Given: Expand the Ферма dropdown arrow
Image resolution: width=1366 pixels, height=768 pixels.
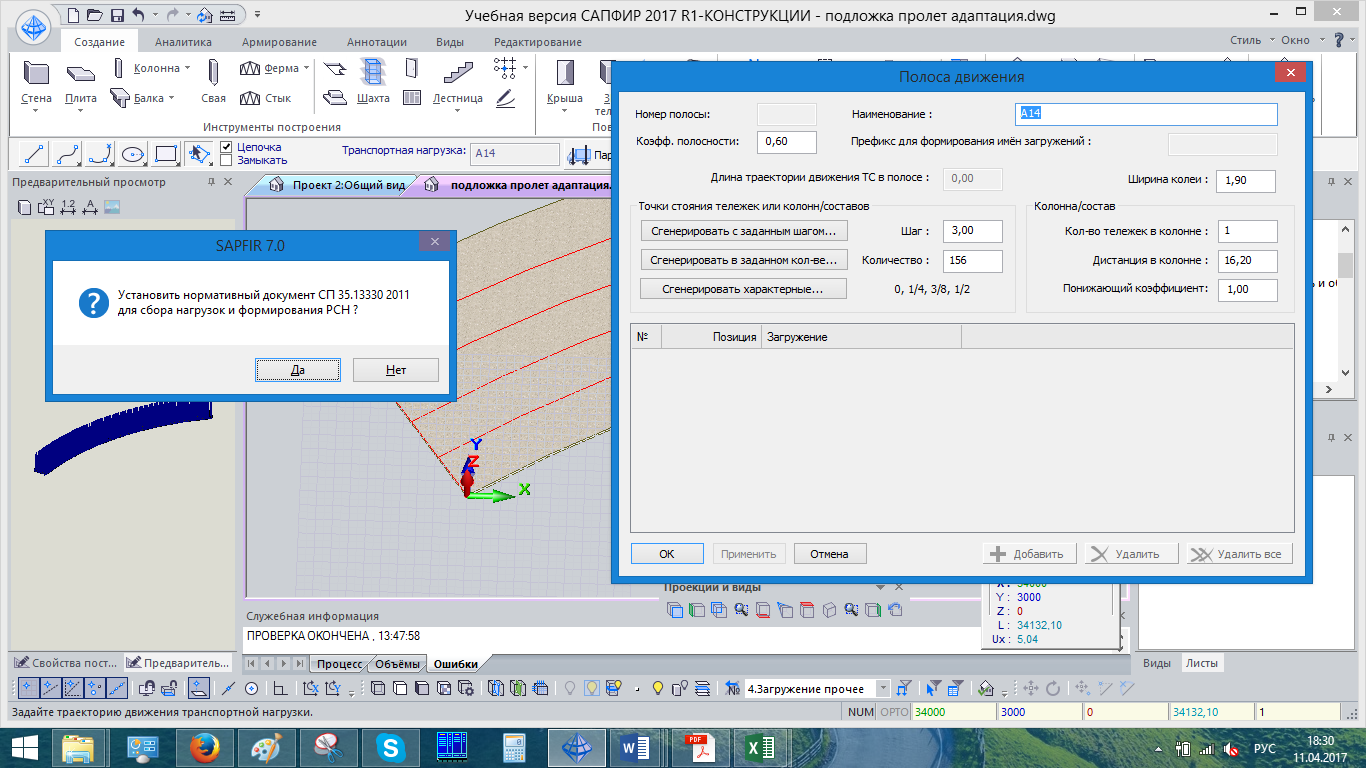Looking at the screenshot, I should (306, 68).
